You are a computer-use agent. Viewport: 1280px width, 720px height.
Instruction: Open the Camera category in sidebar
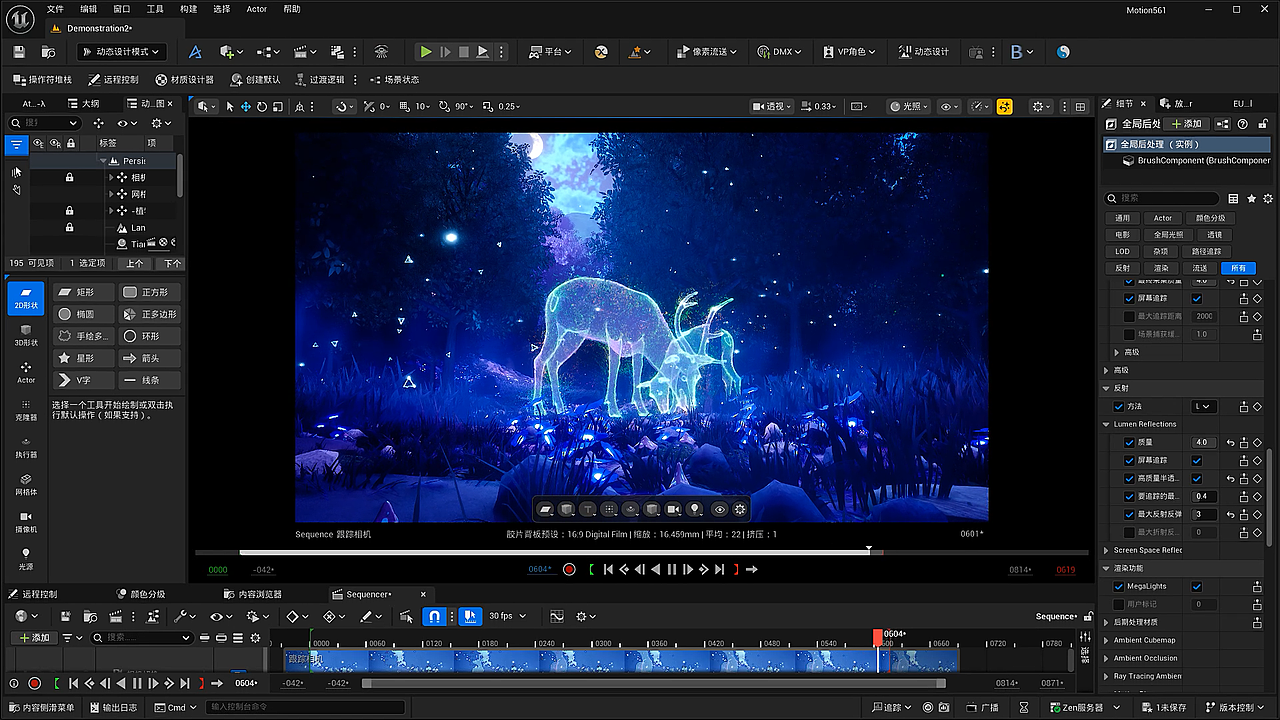[26, 521]
